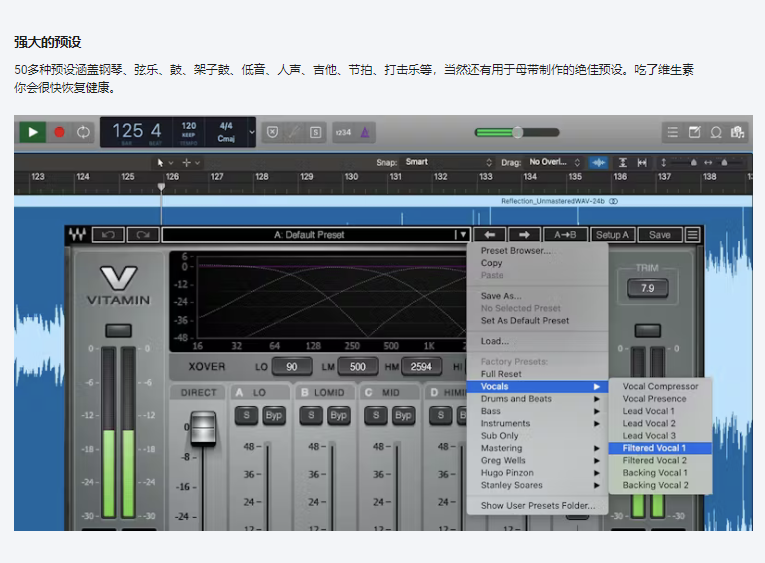Screen dimensions: 765x563
Task: Expand the Drums and Beats submenu
Action: [x=537, y=399]
